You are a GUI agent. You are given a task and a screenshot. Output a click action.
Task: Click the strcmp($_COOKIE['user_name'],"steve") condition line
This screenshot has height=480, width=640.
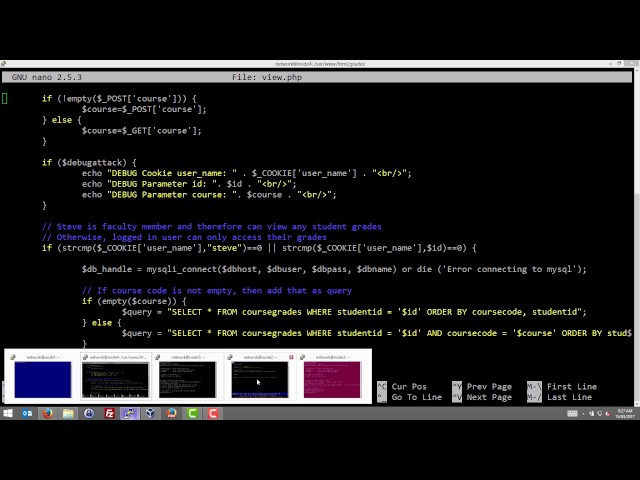point(259,248)
